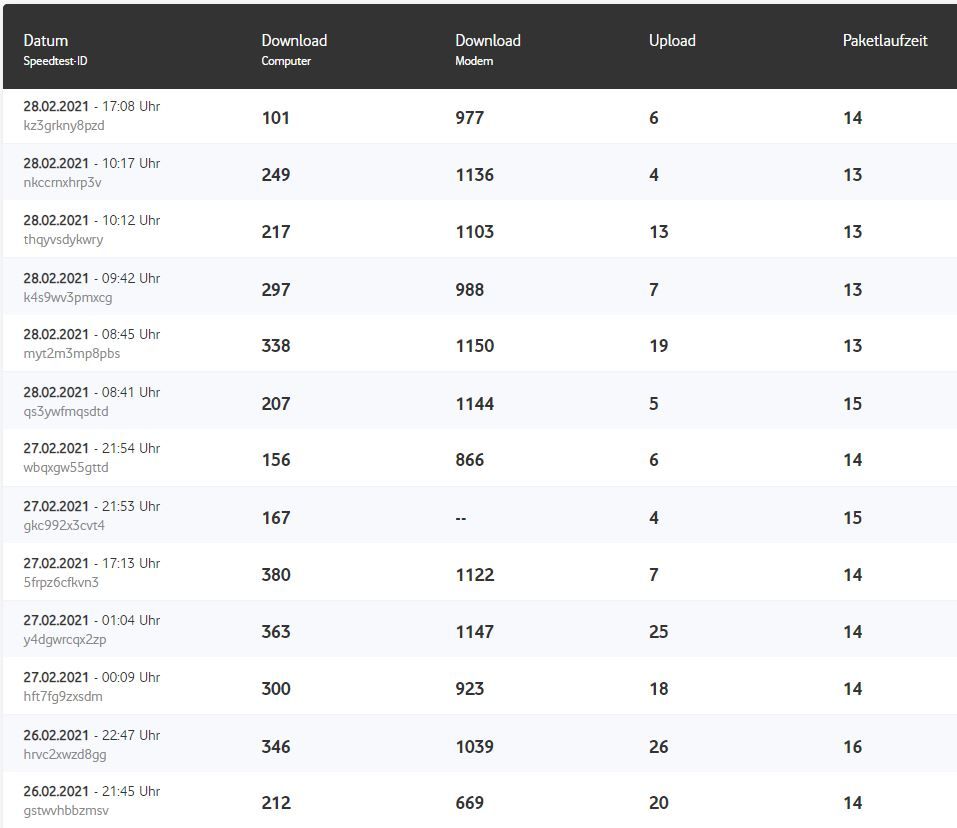Click the date 27.02.2021 - 00:09 Uhr
957x828 pixels.
tap(92, 677)
